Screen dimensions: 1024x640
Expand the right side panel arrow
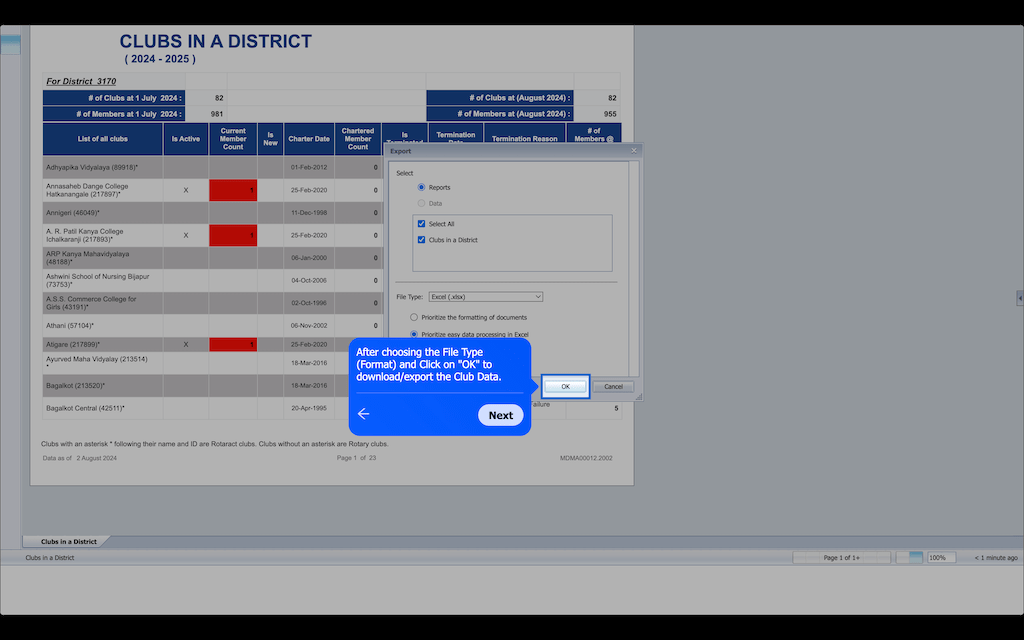click(1019, 298)
